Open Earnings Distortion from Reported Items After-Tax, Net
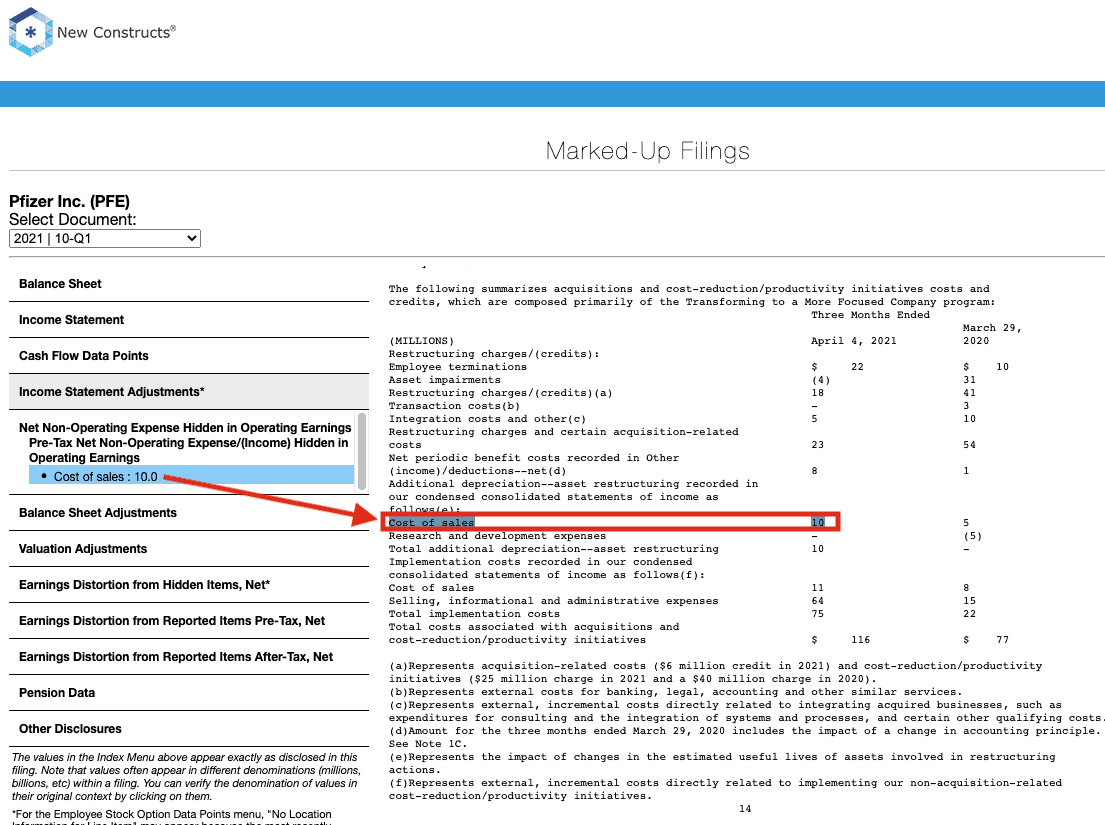Screen dimensions: 1105x825 click(189, 657)
